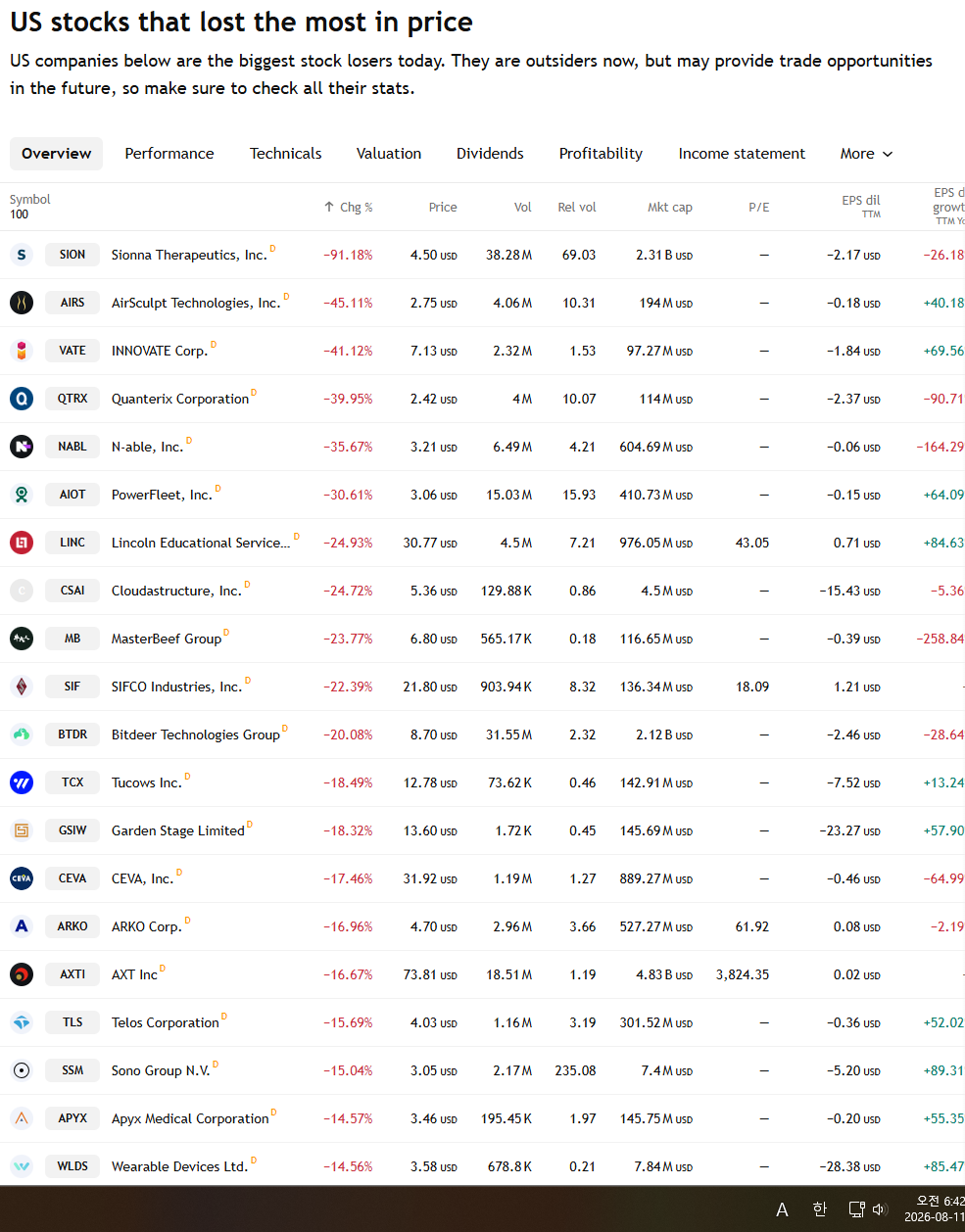965x1232 pixels.
Task: Open the taskbar volume speaker icon
Action: pos(879,1209)
